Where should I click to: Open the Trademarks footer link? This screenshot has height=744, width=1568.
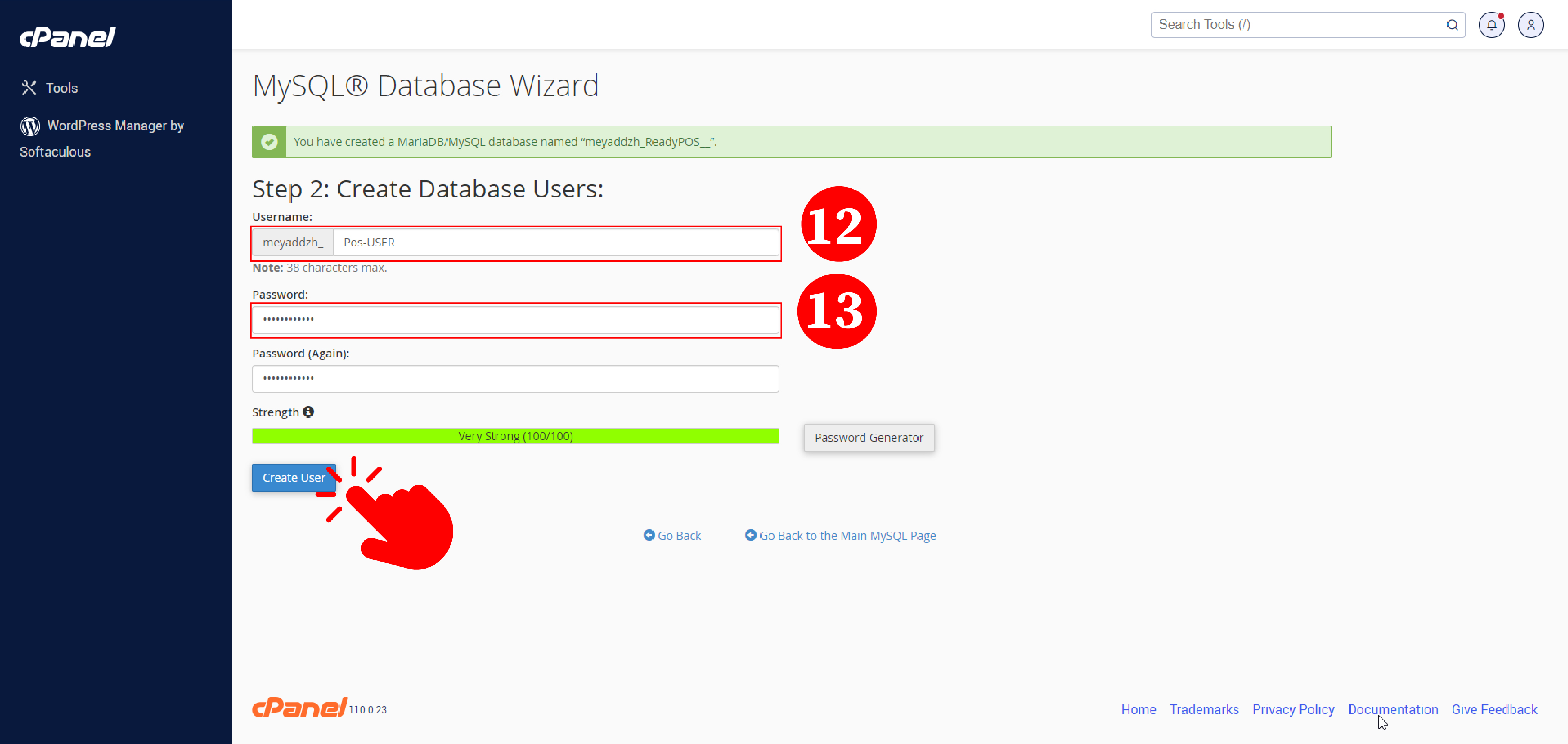1203,709
